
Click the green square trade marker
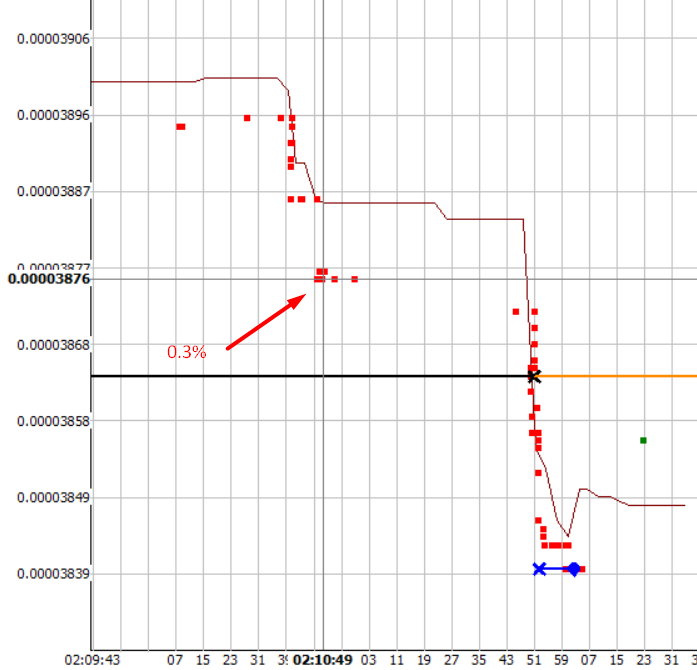643,441
